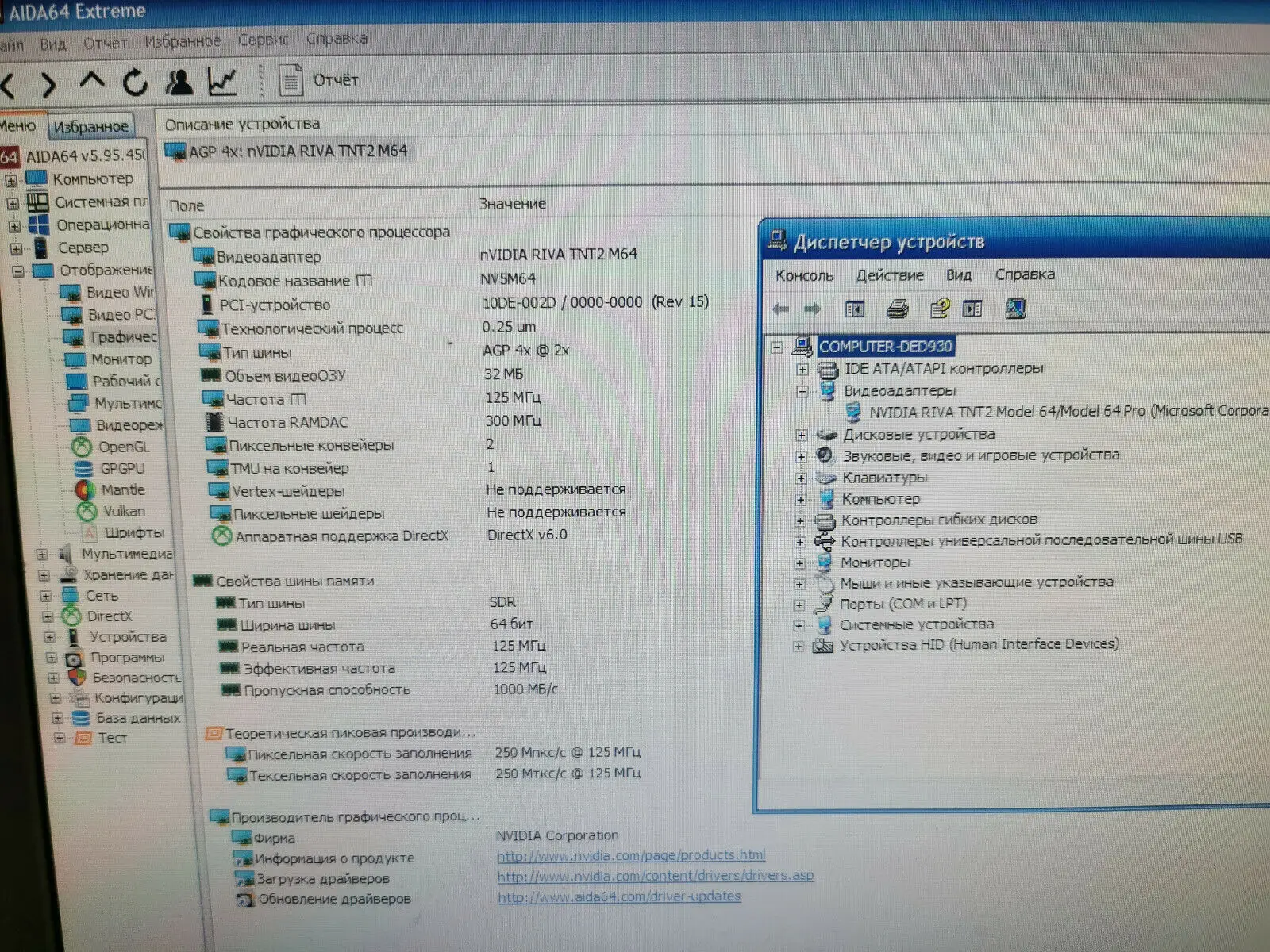Open Вид menu in Device Manager
The width and height of the screenshot is (1270, 952).
pyautogui.click(x=958, y=274)
